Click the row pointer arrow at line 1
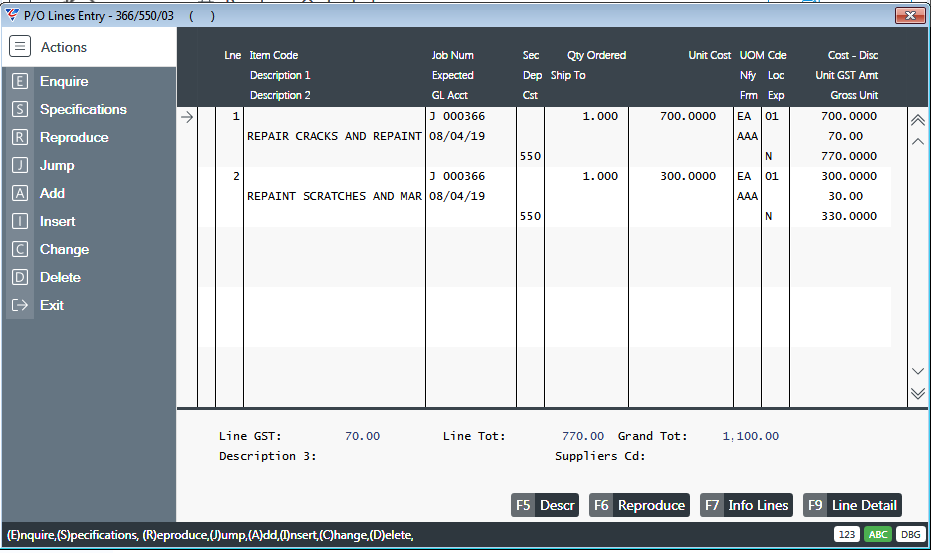 tap(187, 117)
